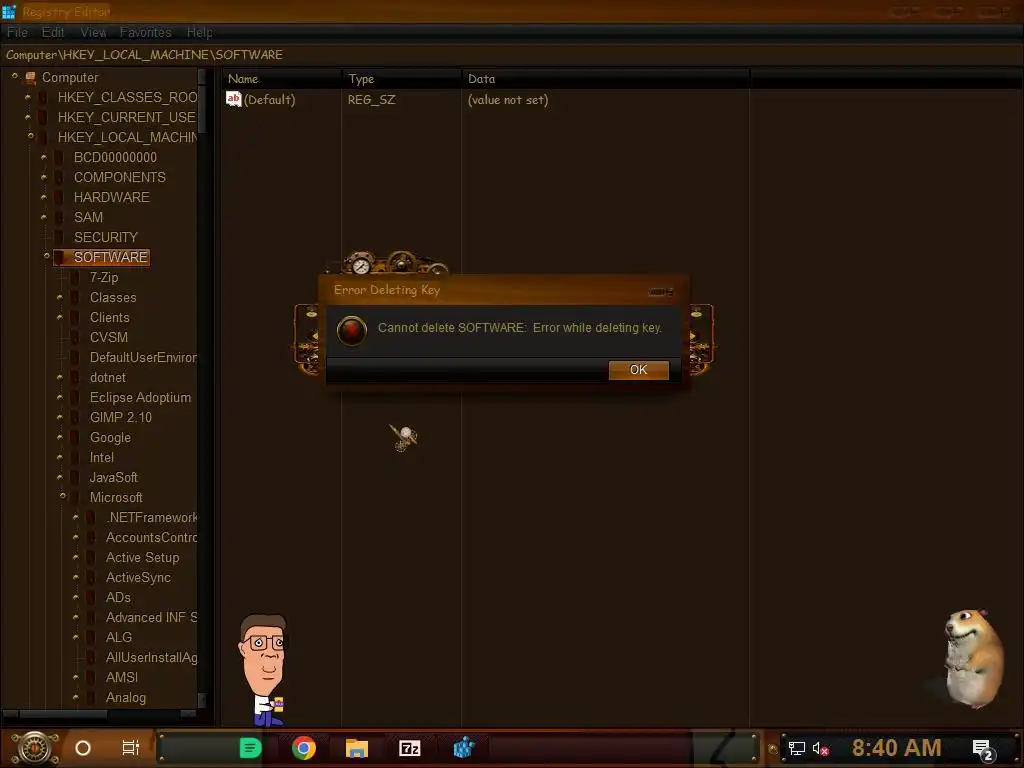Screen dimensions: 1024x768
Task: Open the notification center icon
Action: tap(984, 750)
